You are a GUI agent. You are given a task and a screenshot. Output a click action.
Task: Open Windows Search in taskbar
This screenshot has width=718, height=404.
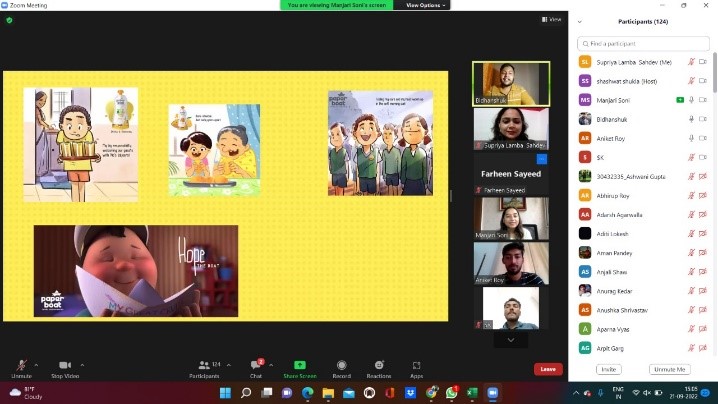pos(246,393)
